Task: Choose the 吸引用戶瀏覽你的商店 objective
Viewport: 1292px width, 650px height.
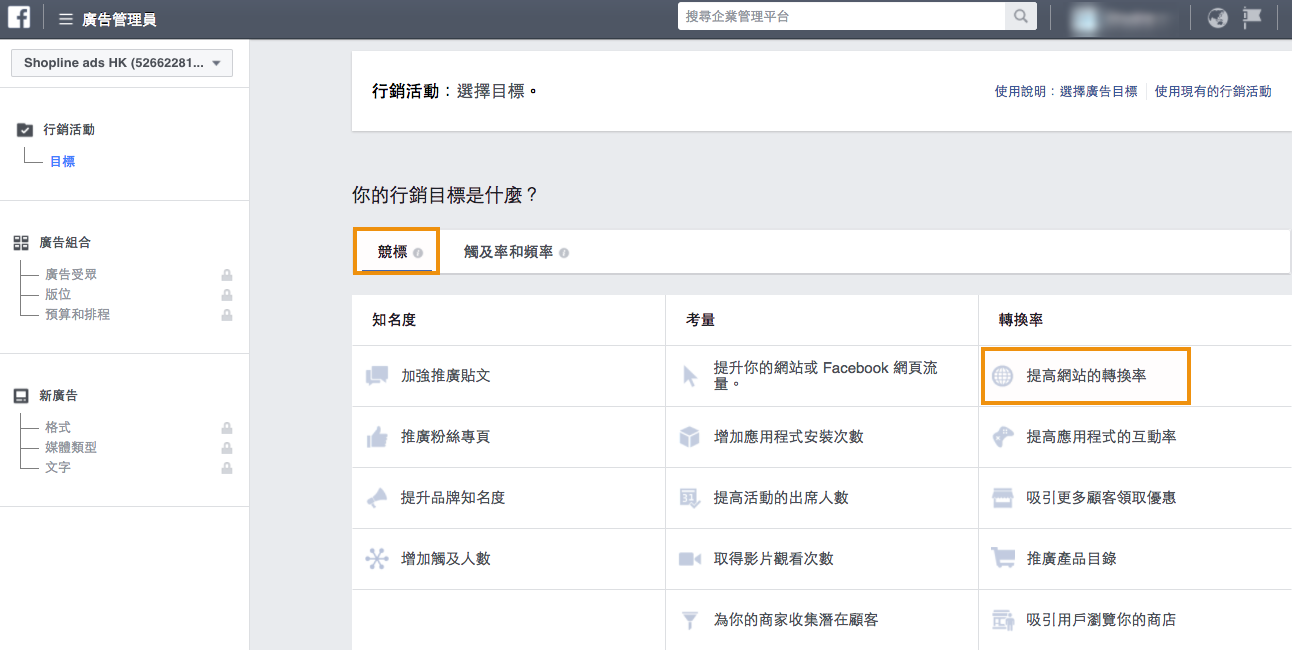Action: 1135,620
